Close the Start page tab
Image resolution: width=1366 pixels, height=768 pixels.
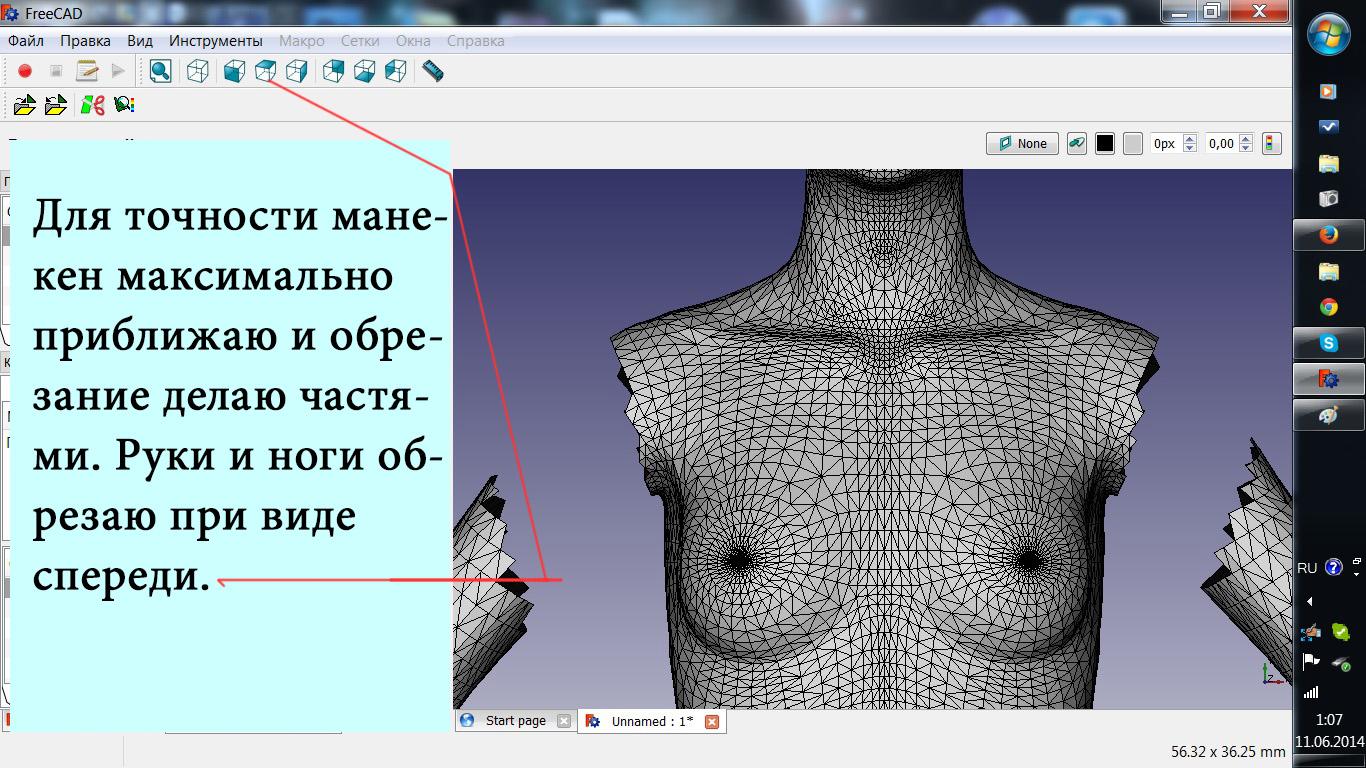click(x=563, y=721)
